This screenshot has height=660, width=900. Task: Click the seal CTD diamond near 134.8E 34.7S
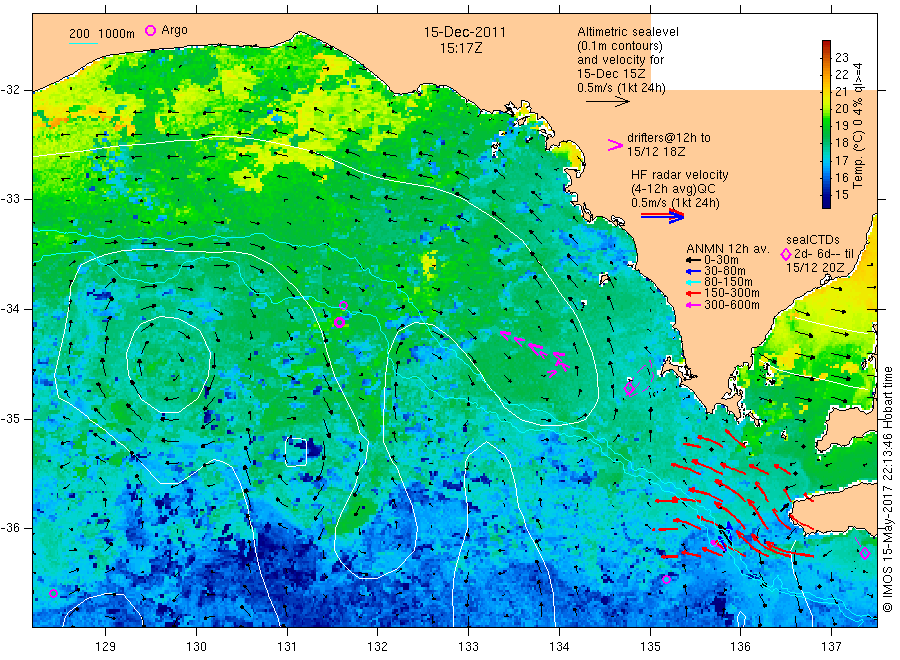point(629,389)
